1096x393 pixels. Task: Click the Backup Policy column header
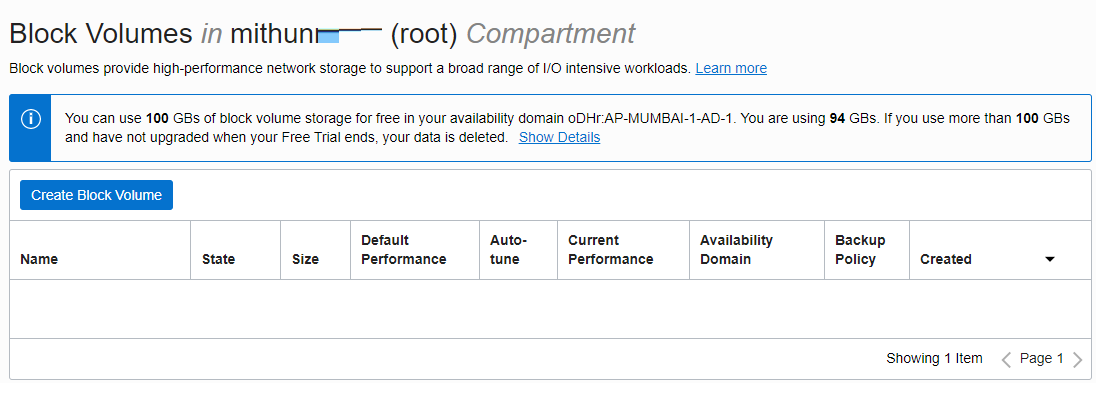(860, 250)
